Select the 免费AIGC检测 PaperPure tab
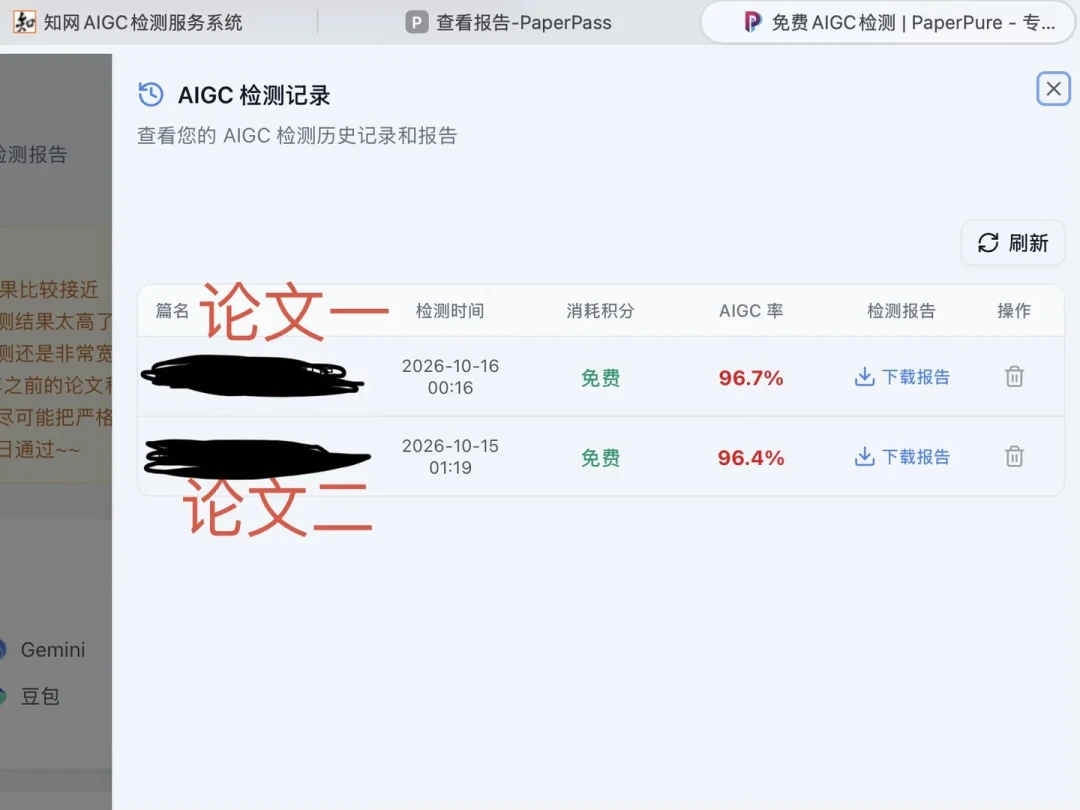The height and width of the screenshot is (810, 1080). [889, 23]
